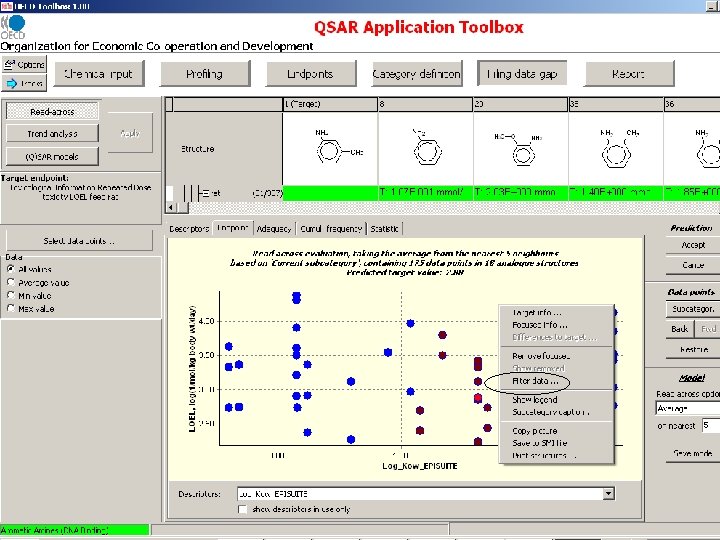Select the Max value radio button
Screen dimensions: 720x540
11,308
